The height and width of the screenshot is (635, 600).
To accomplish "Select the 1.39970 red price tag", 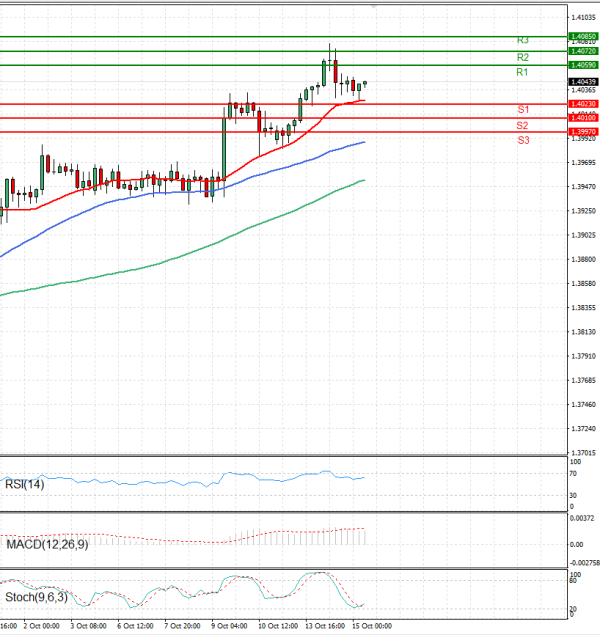I will pyautogui.click(x=583, y=132).
